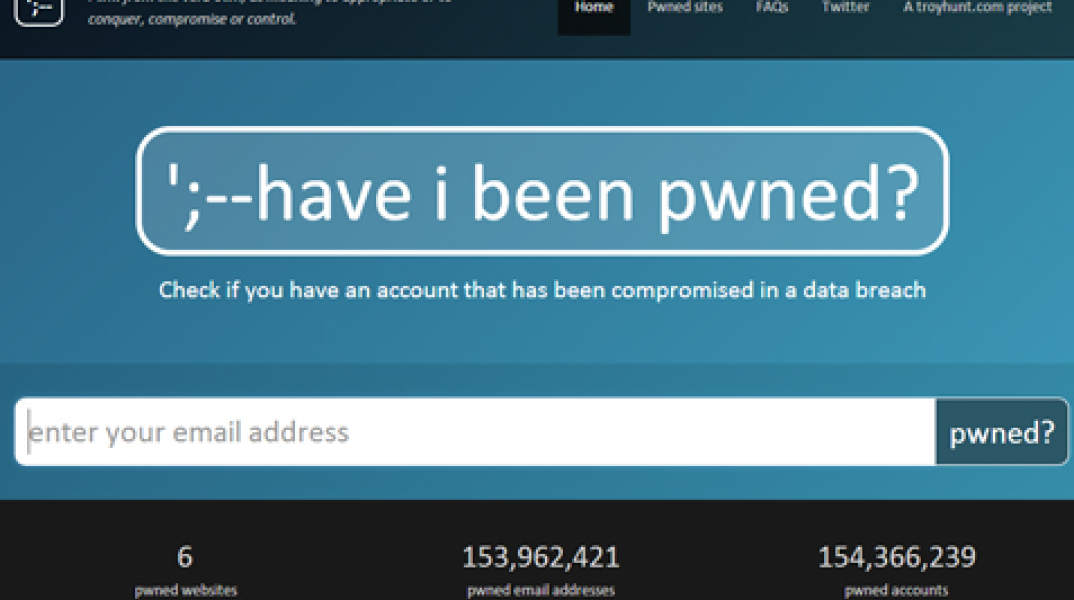The image size is (1074, 600).
Task: Click the 153,962,421 count
Action: [x=541, y=557]
